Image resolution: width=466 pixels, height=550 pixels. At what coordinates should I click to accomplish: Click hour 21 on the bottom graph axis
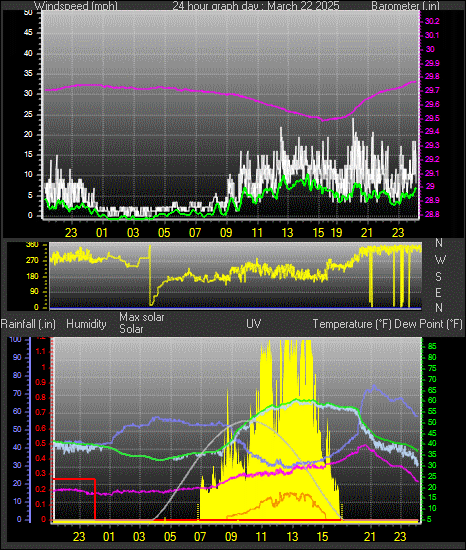370,536
